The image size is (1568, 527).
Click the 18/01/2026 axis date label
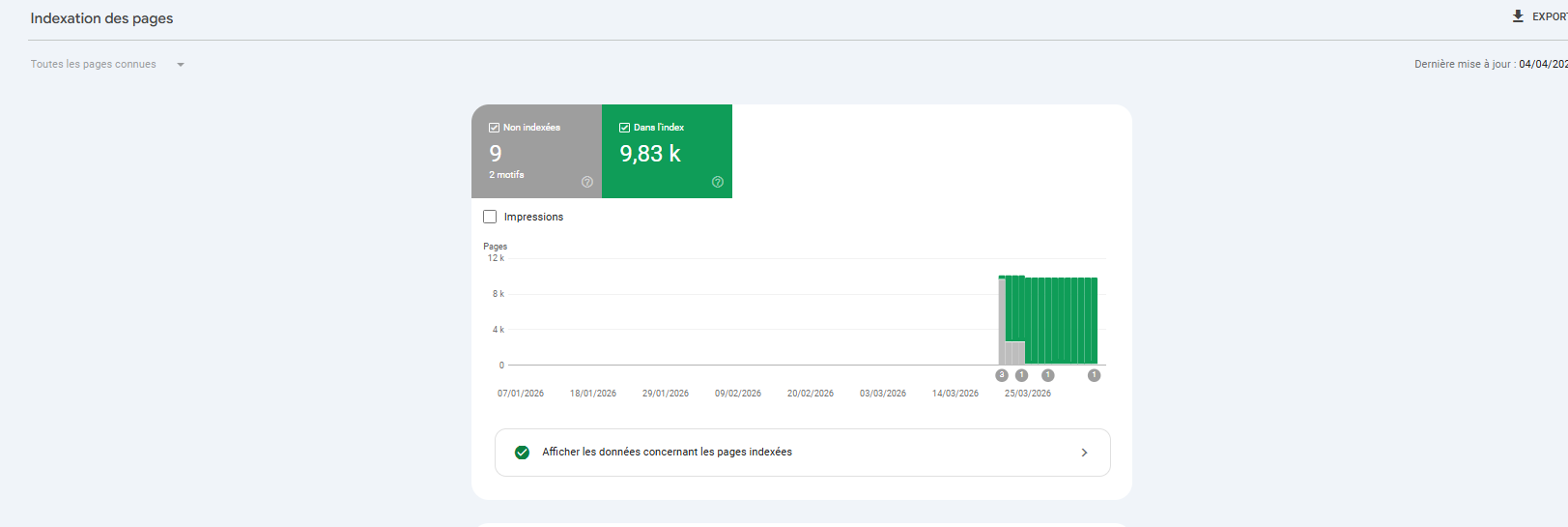593,394
